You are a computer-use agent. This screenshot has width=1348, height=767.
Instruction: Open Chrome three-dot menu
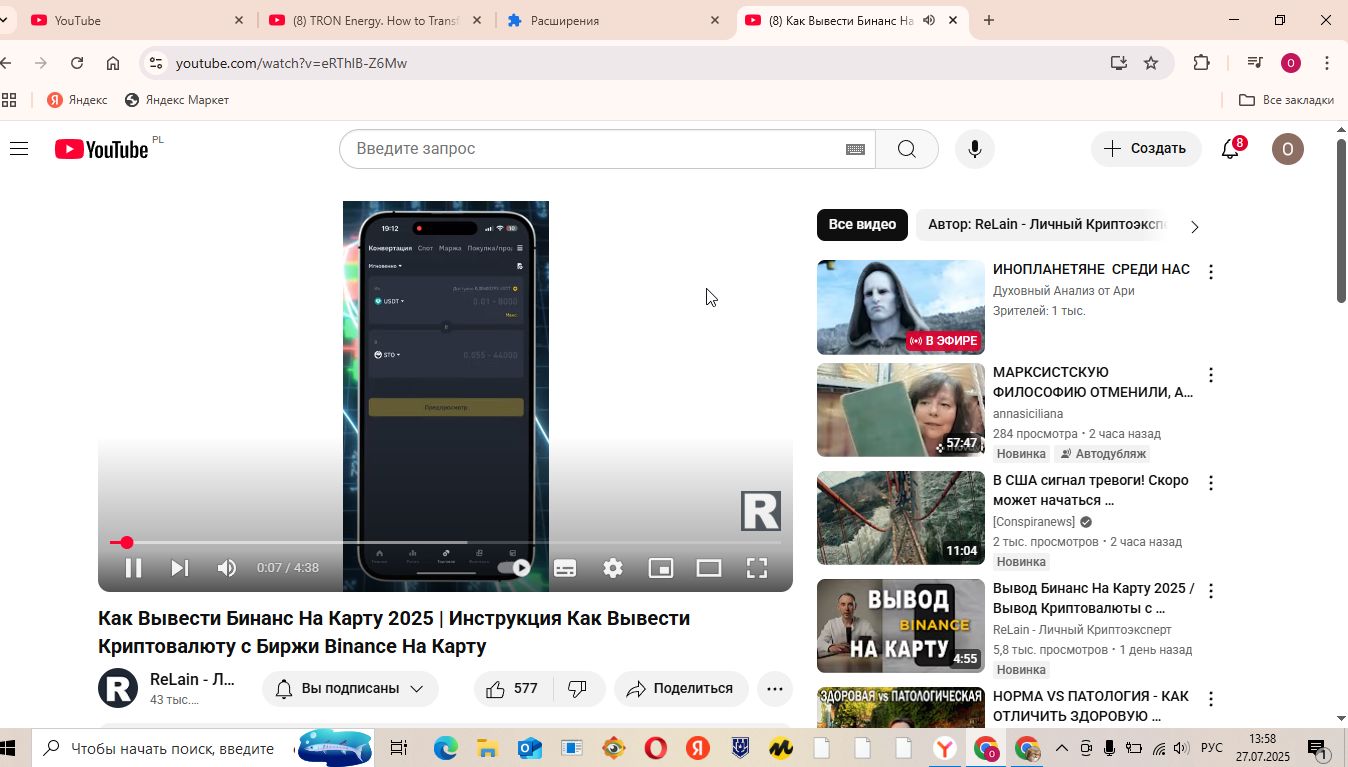coord(1327,63)
